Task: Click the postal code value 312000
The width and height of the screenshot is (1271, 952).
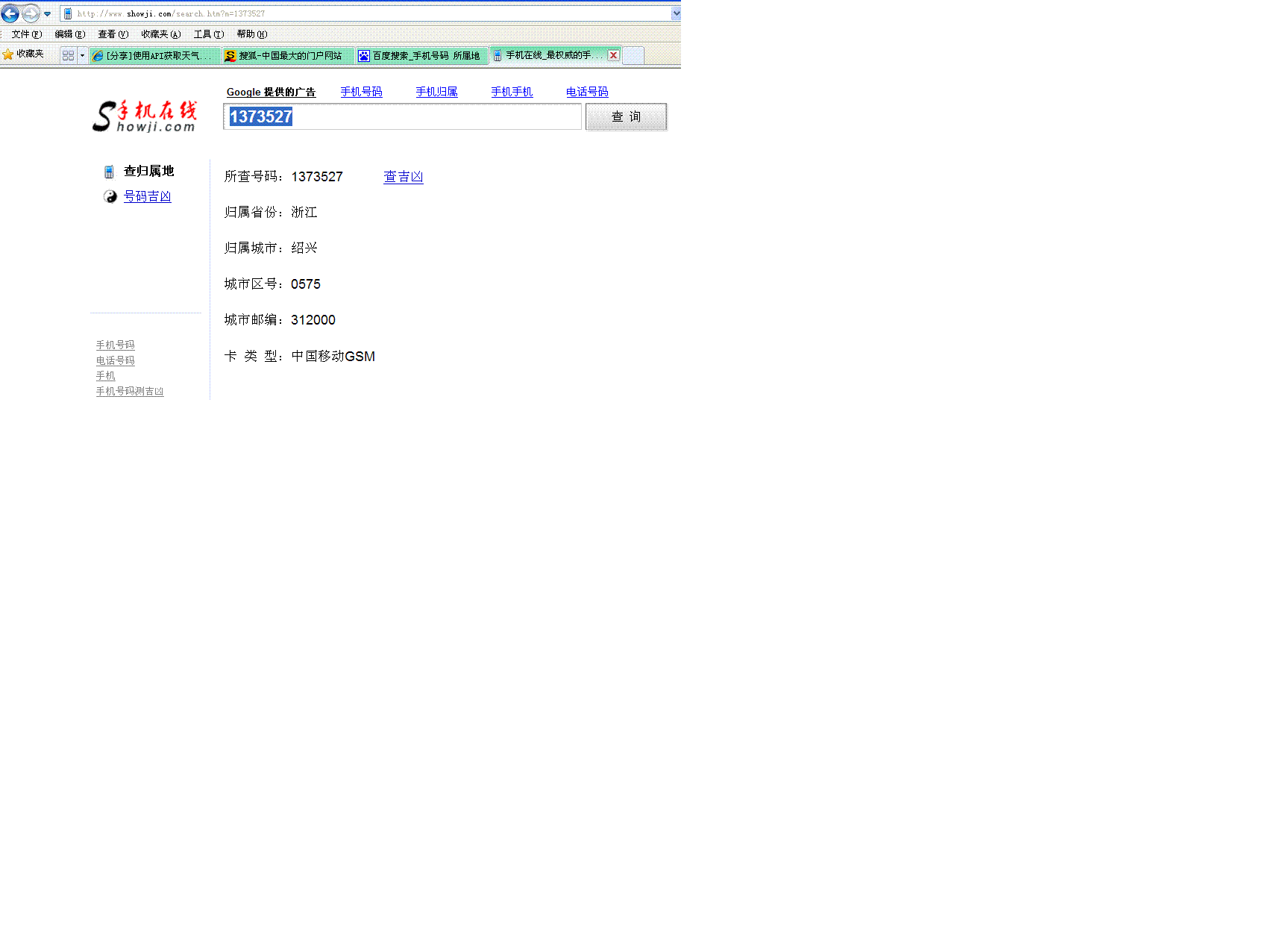Action: [x=313, y=320]
